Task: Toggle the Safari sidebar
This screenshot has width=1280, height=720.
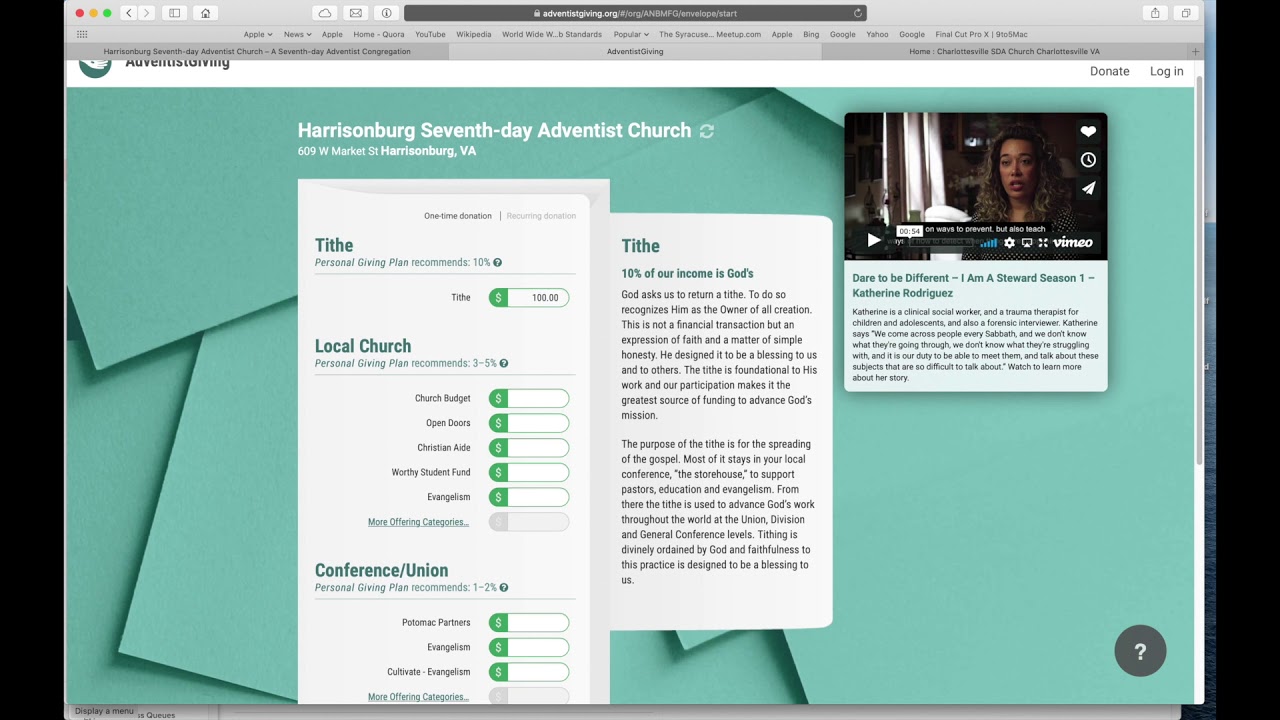Action: point(174,13)
